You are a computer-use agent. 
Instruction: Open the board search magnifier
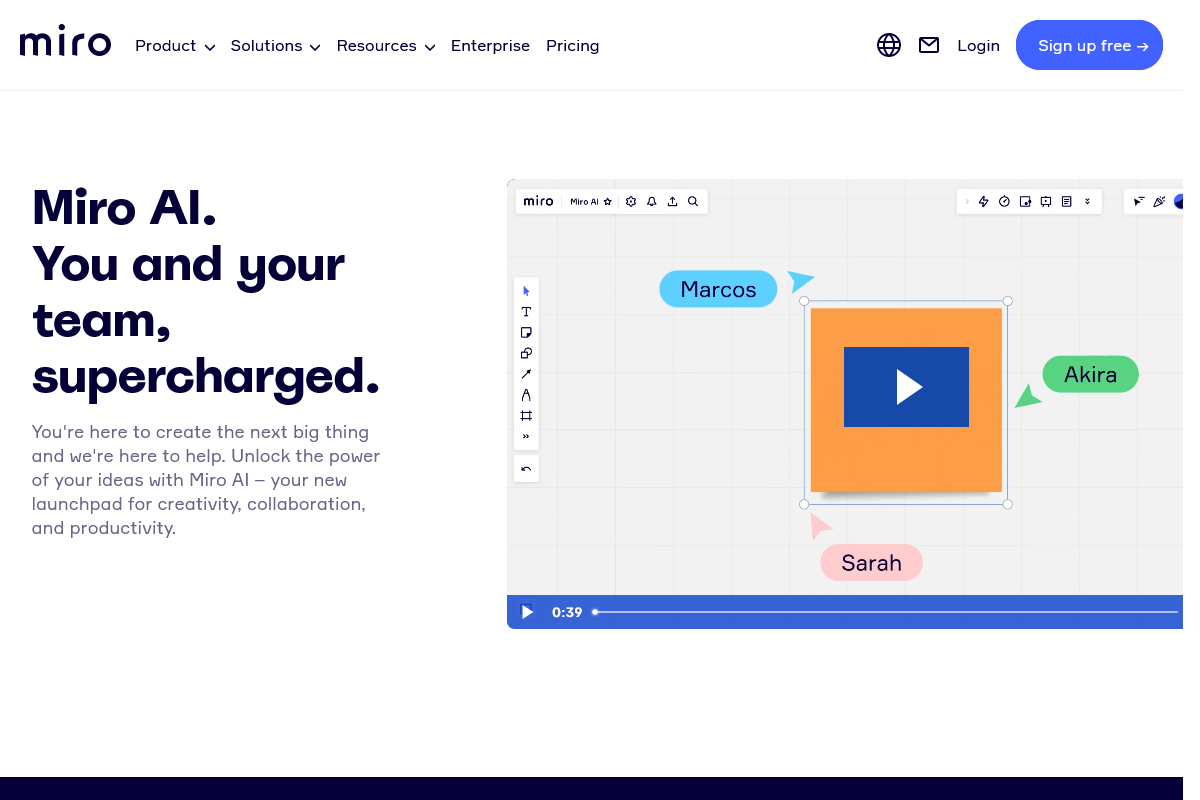[693, 201]
